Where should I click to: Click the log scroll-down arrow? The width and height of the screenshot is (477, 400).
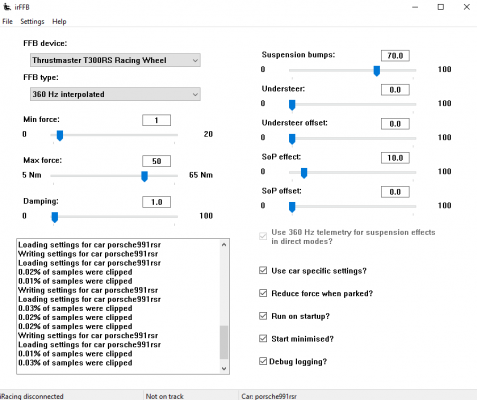pyautogui.click(x=224, y=368)
